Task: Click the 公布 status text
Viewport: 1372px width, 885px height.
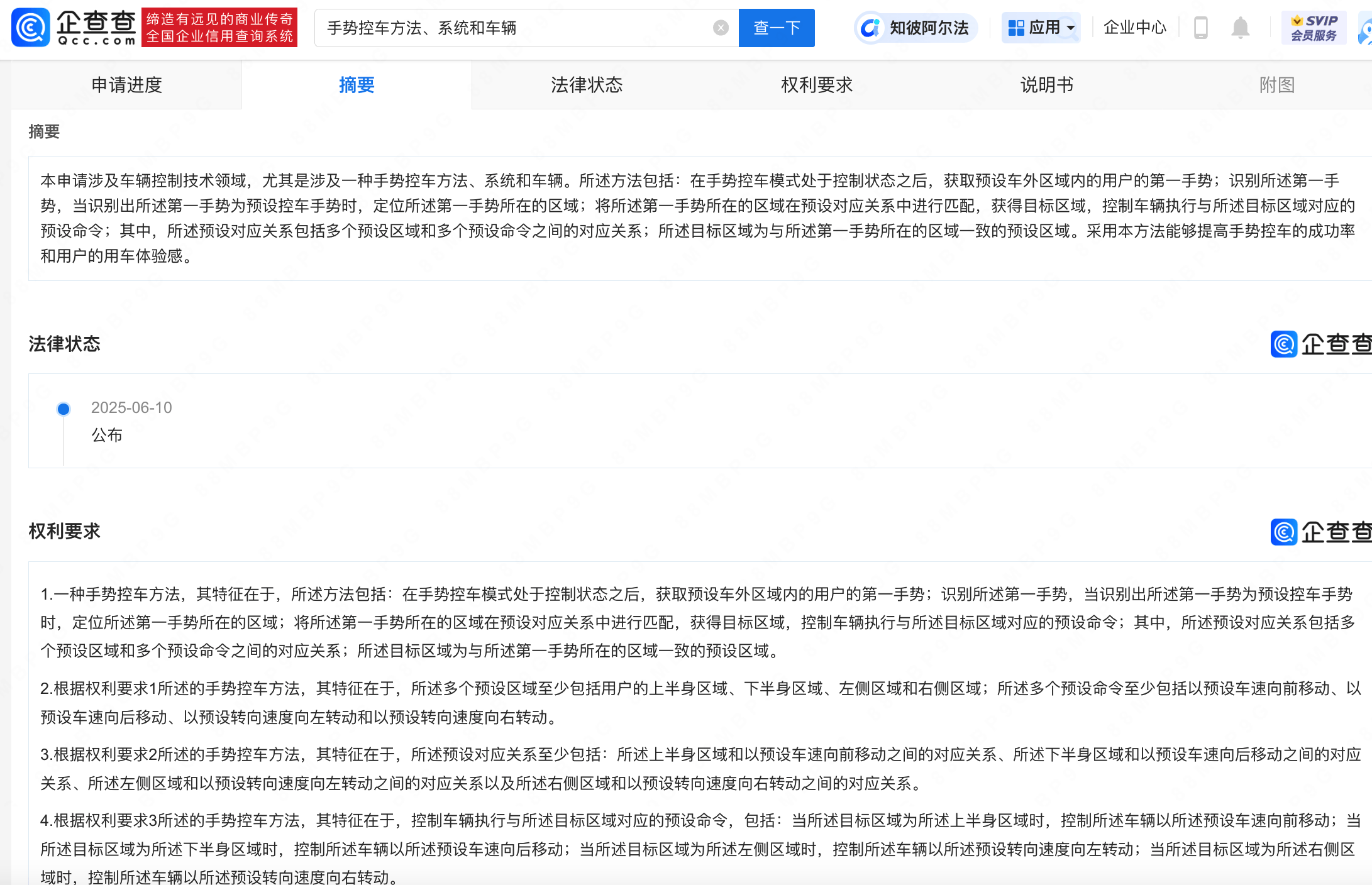Action: [x=107, y=435]
